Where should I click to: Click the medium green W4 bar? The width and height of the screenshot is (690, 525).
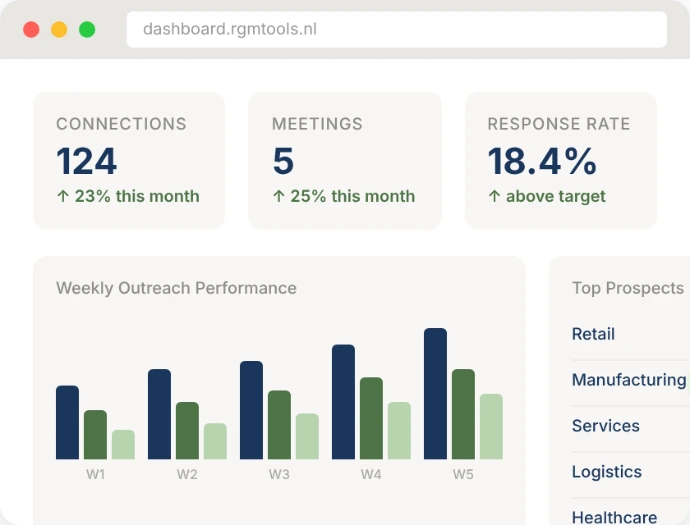(371, 418)
